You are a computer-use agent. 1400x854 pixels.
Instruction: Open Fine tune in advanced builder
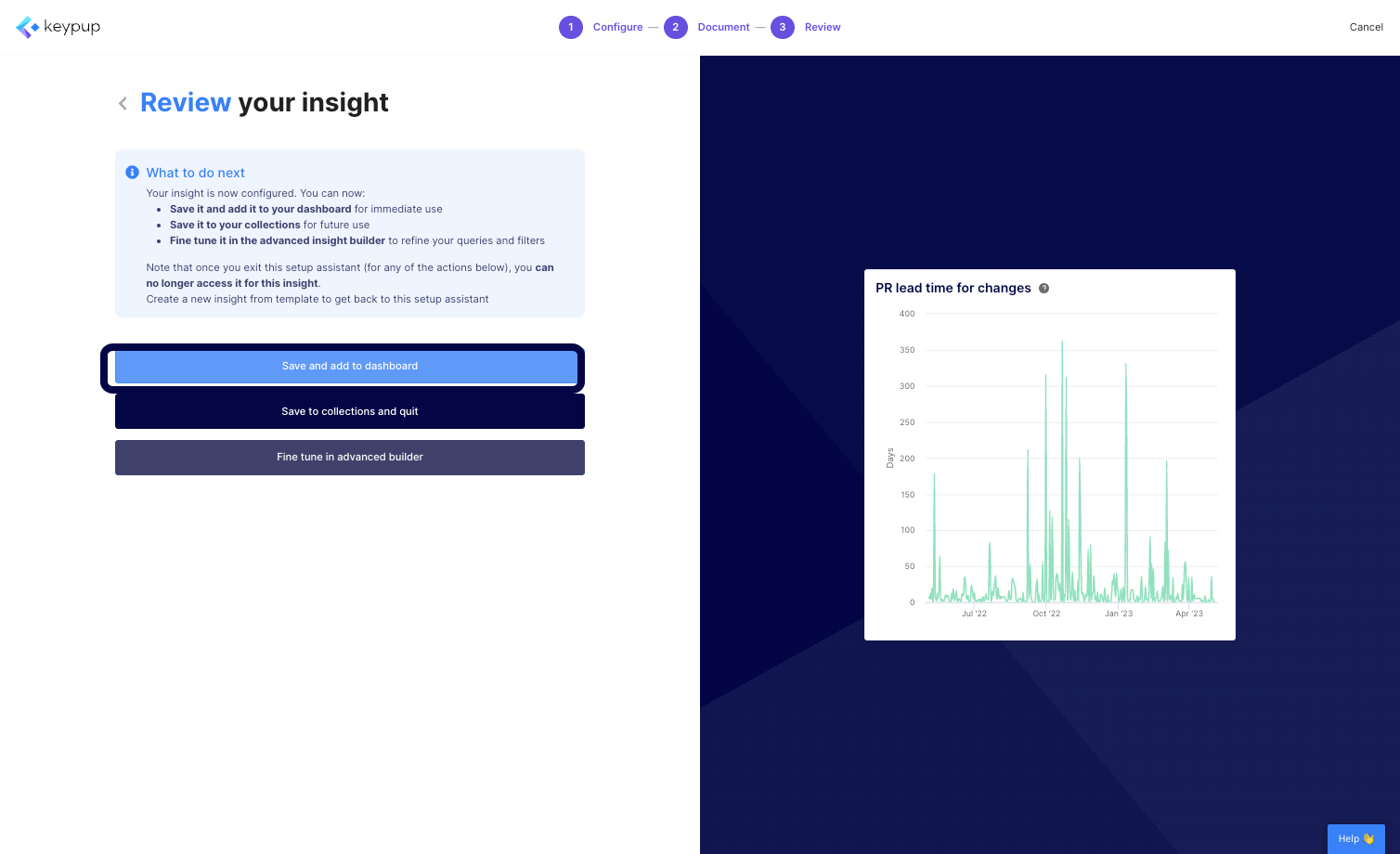tap(350, 457)
